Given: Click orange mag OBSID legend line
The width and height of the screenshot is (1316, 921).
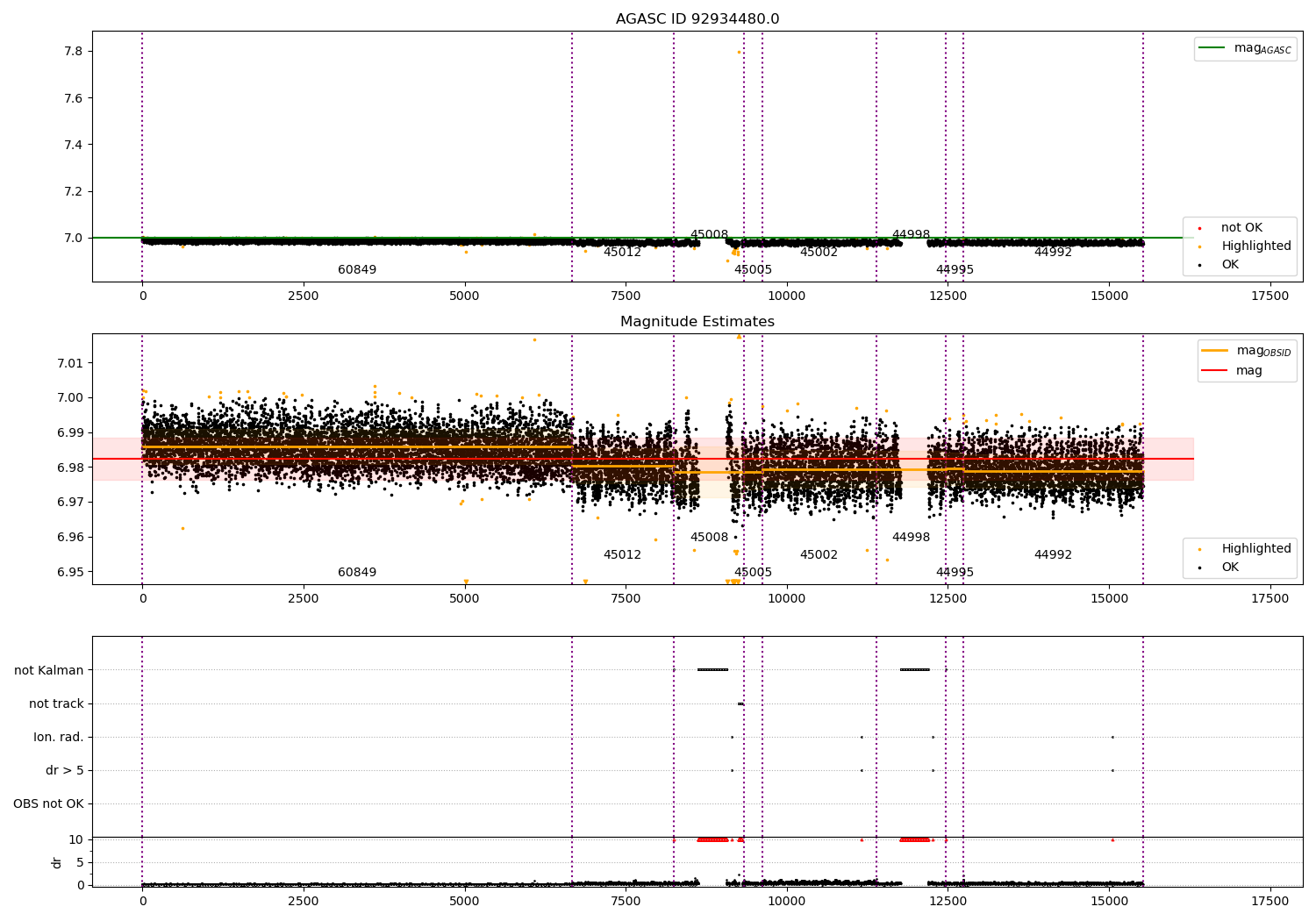Looking at the screenshot, I should [1214, 351].
